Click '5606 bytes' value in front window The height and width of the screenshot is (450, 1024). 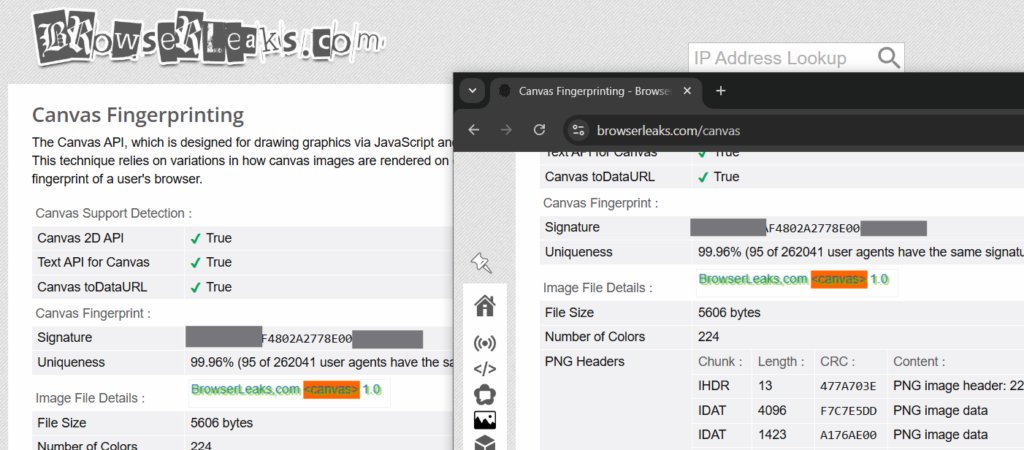point(729,313)
